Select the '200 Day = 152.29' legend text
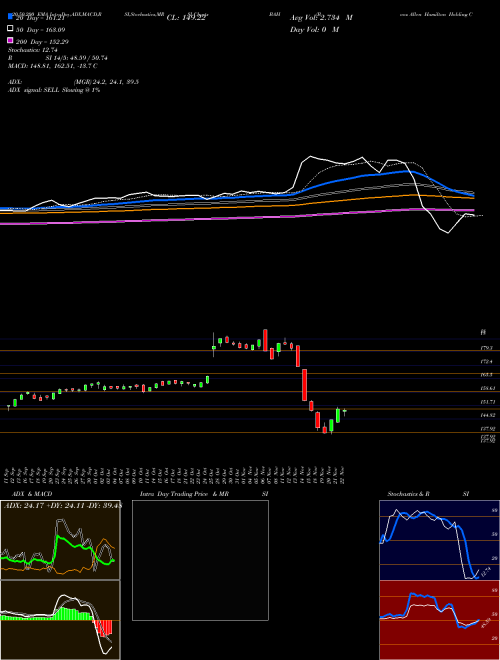Image resolution: width=500 pixels, height=660 pixels. [x=42, y=42]
